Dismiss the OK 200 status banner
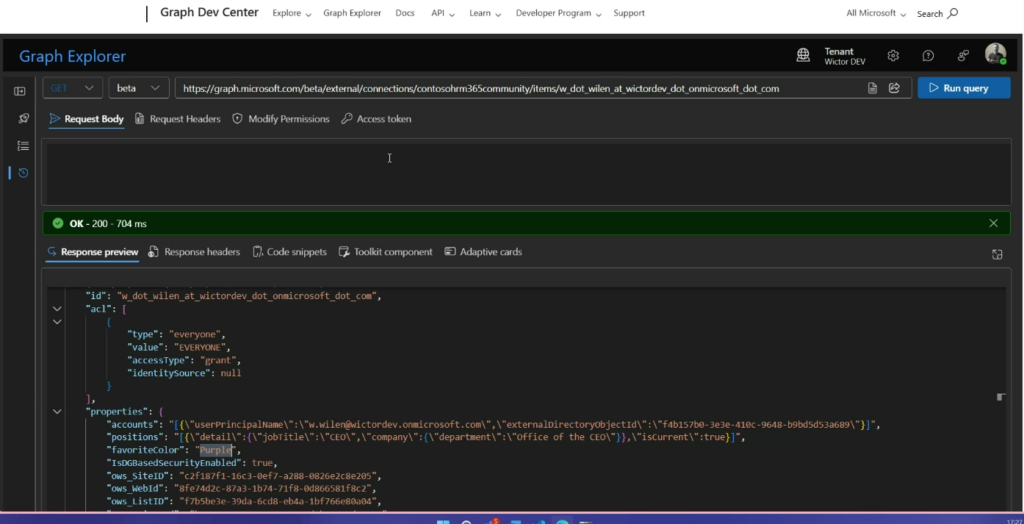The height and width of the screenshot is (524, 1024). click(993, 223)
